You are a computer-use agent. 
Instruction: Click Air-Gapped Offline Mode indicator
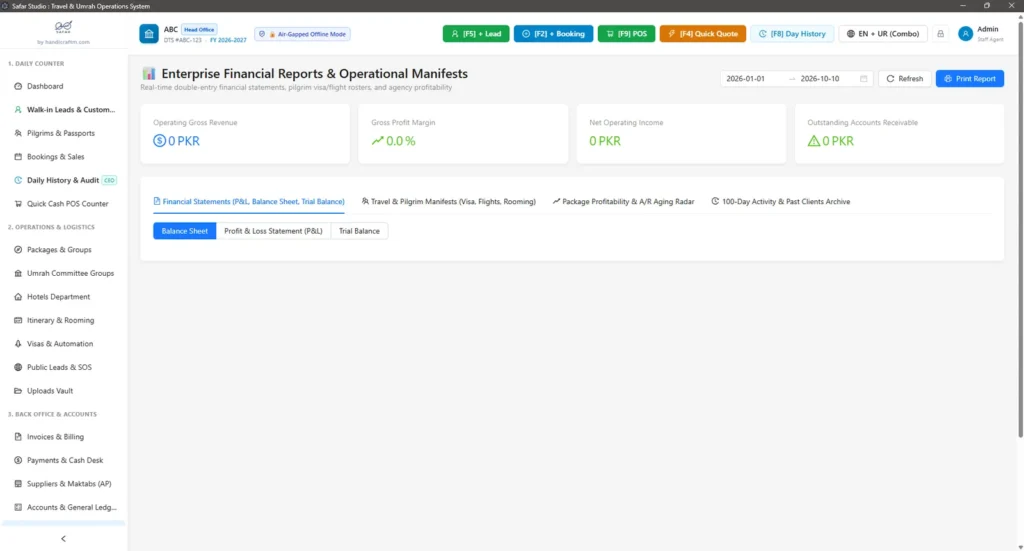[x=302, y=34]
